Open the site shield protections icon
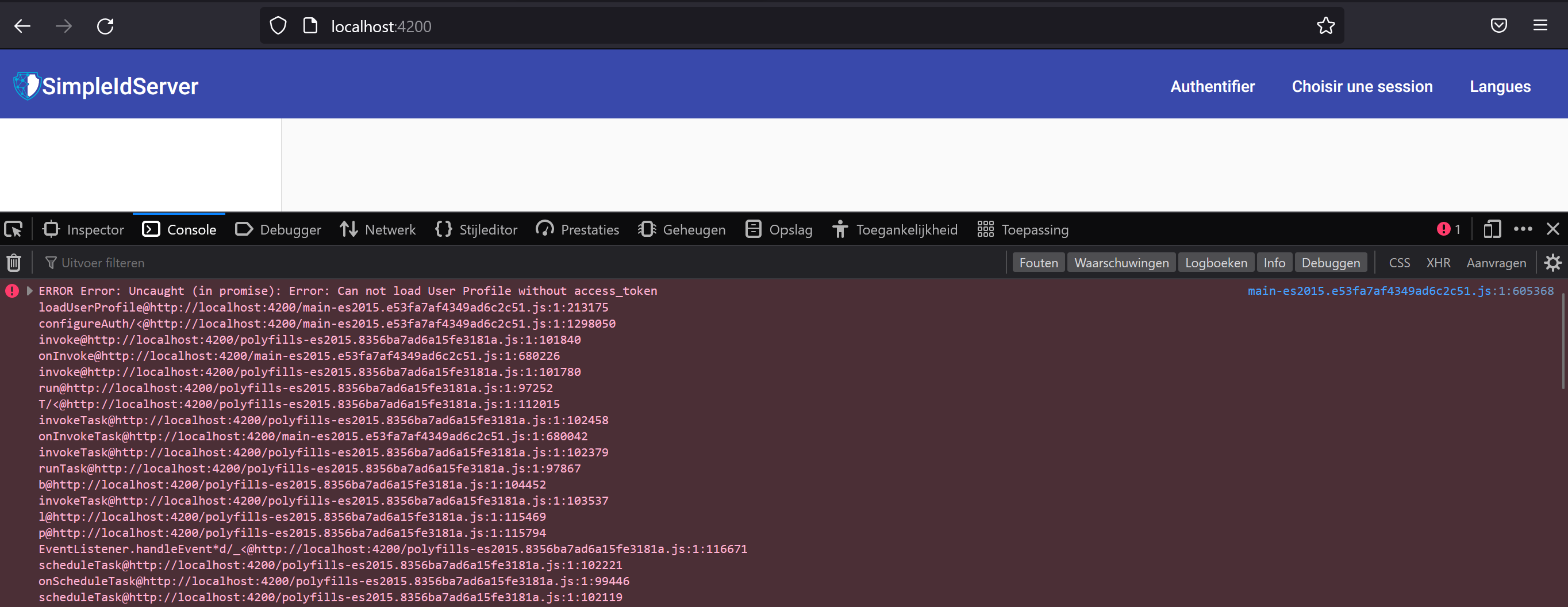1568x607 pixels. (278, 25)
